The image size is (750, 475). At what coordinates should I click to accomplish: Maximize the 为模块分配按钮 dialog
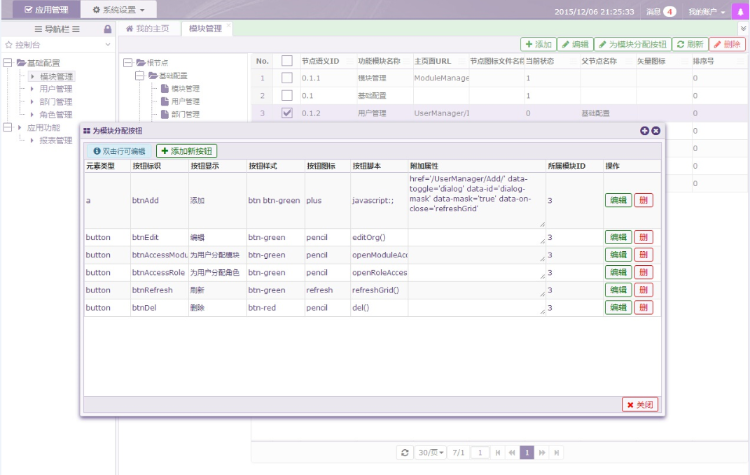(644, 131)
